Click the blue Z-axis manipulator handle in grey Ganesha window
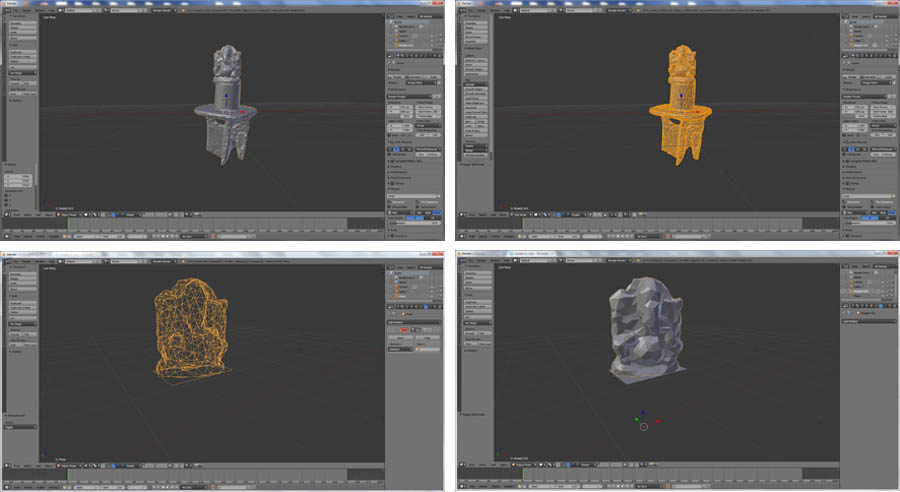This screenshot has width=900, height=492. (x=643, y=412)
